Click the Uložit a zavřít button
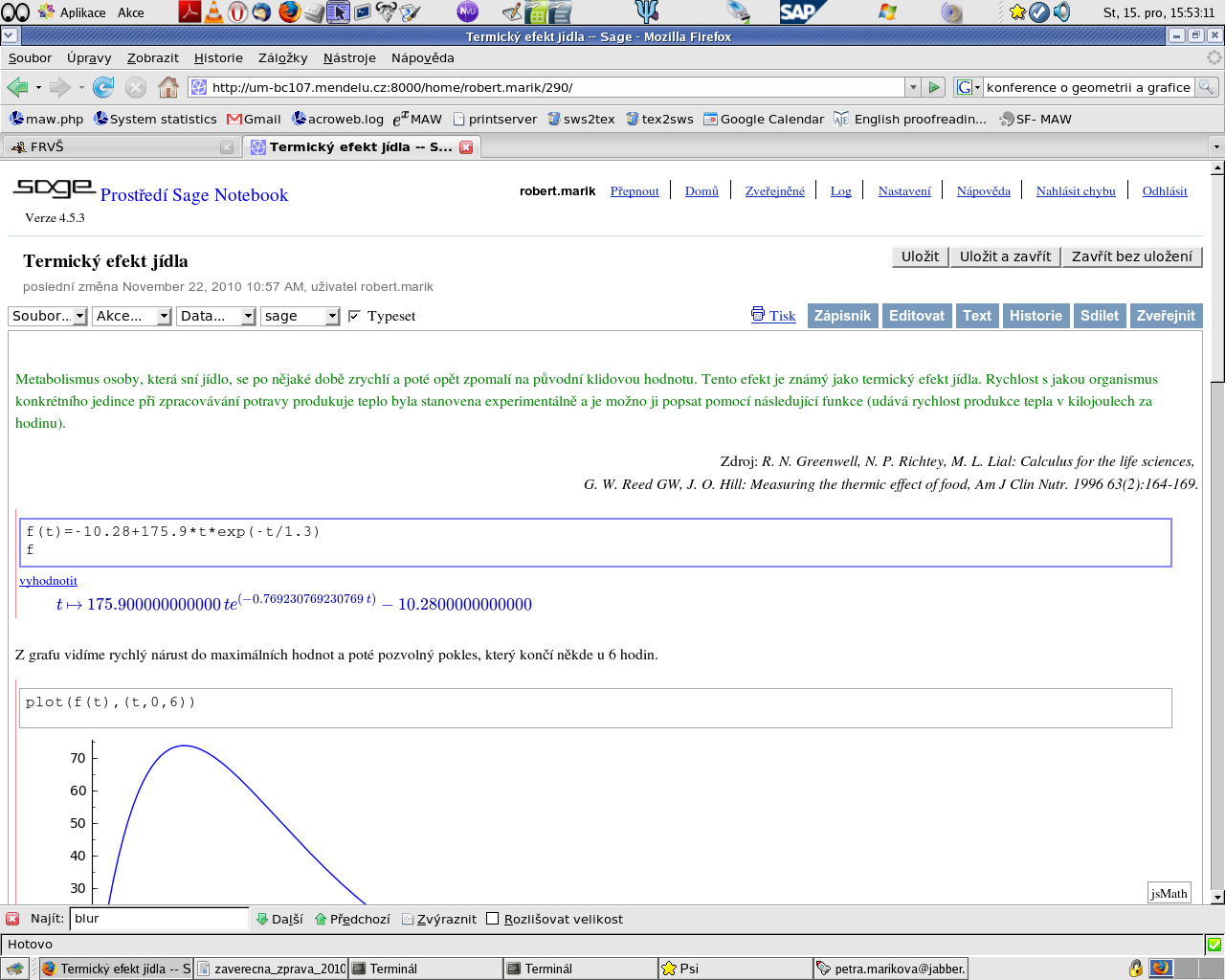The width and height of the screenshot is (1225, 980). tap(1005, 256)
